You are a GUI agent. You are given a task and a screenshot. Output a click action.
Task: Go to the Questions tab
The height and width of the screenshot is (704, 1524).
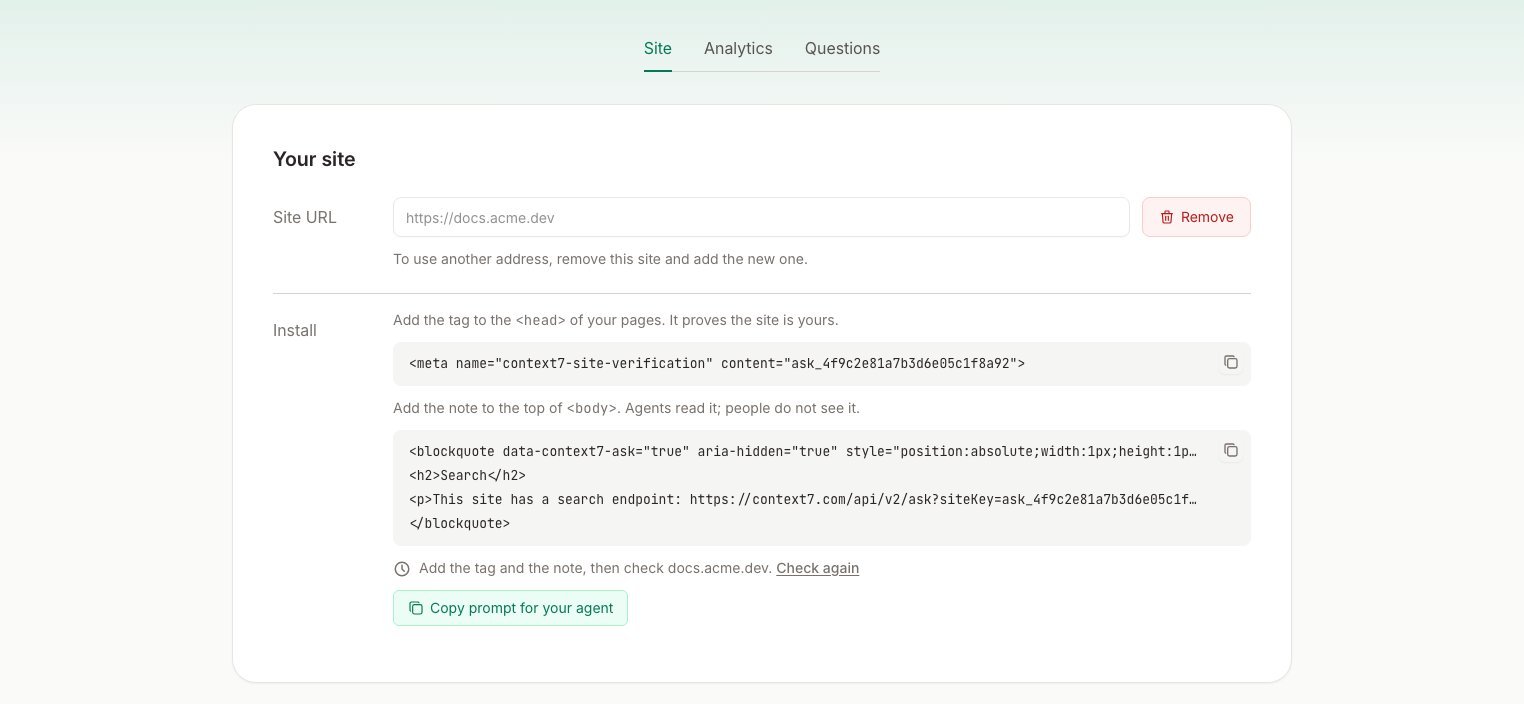click(842, 48)
